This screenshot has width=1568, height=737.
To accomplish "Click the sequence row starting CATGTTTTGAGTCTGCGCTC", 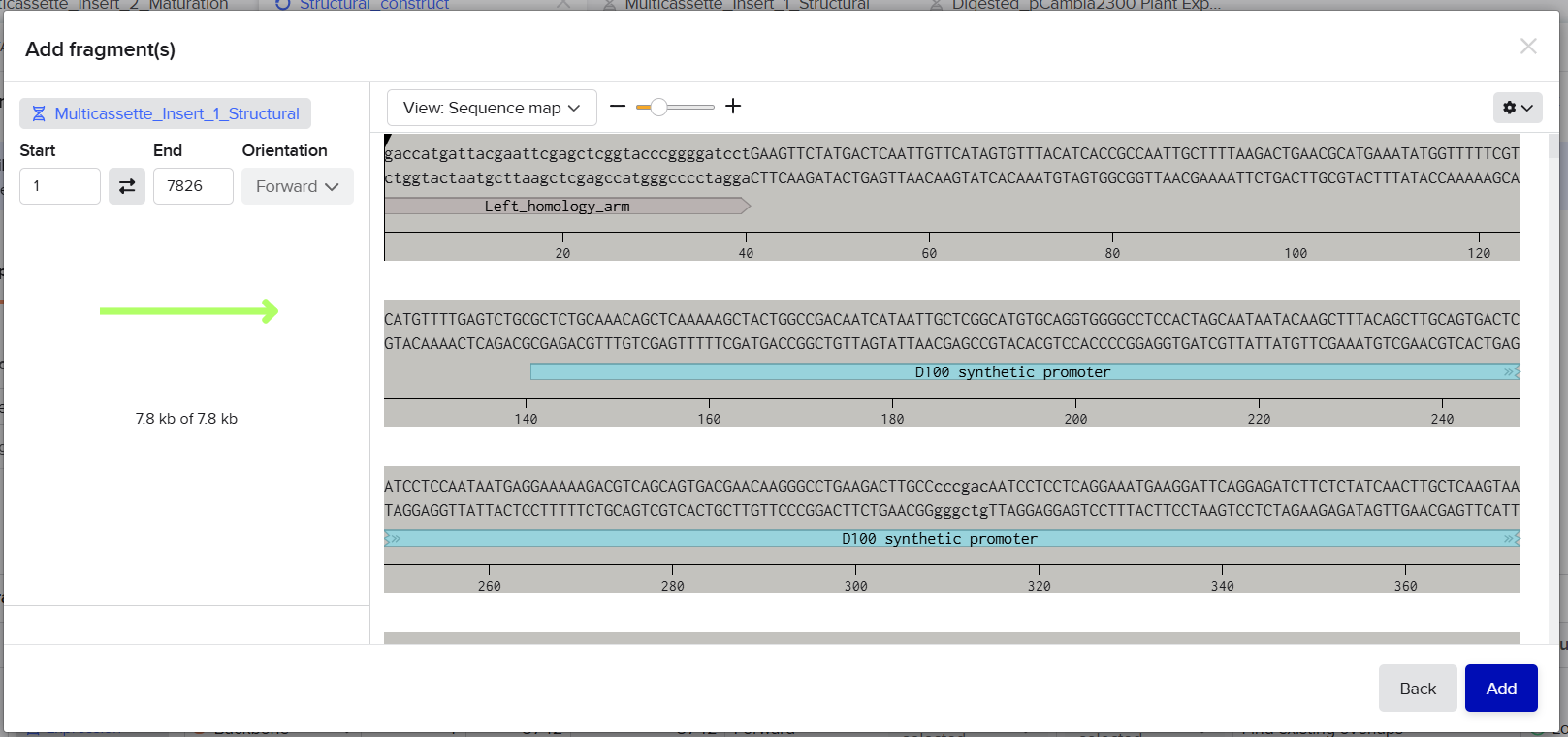I will [952, 319].
